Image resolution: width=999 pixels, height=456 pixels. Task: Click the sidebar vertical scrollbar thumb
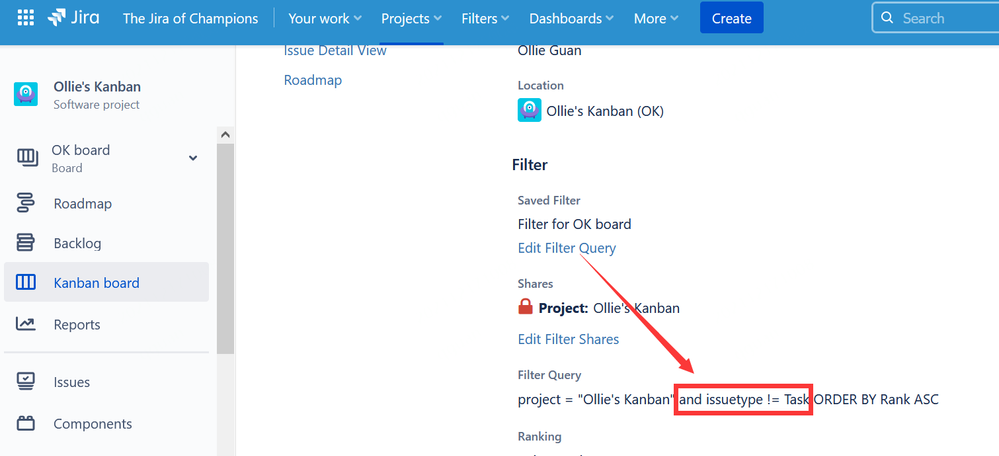[x=225, y=248]
